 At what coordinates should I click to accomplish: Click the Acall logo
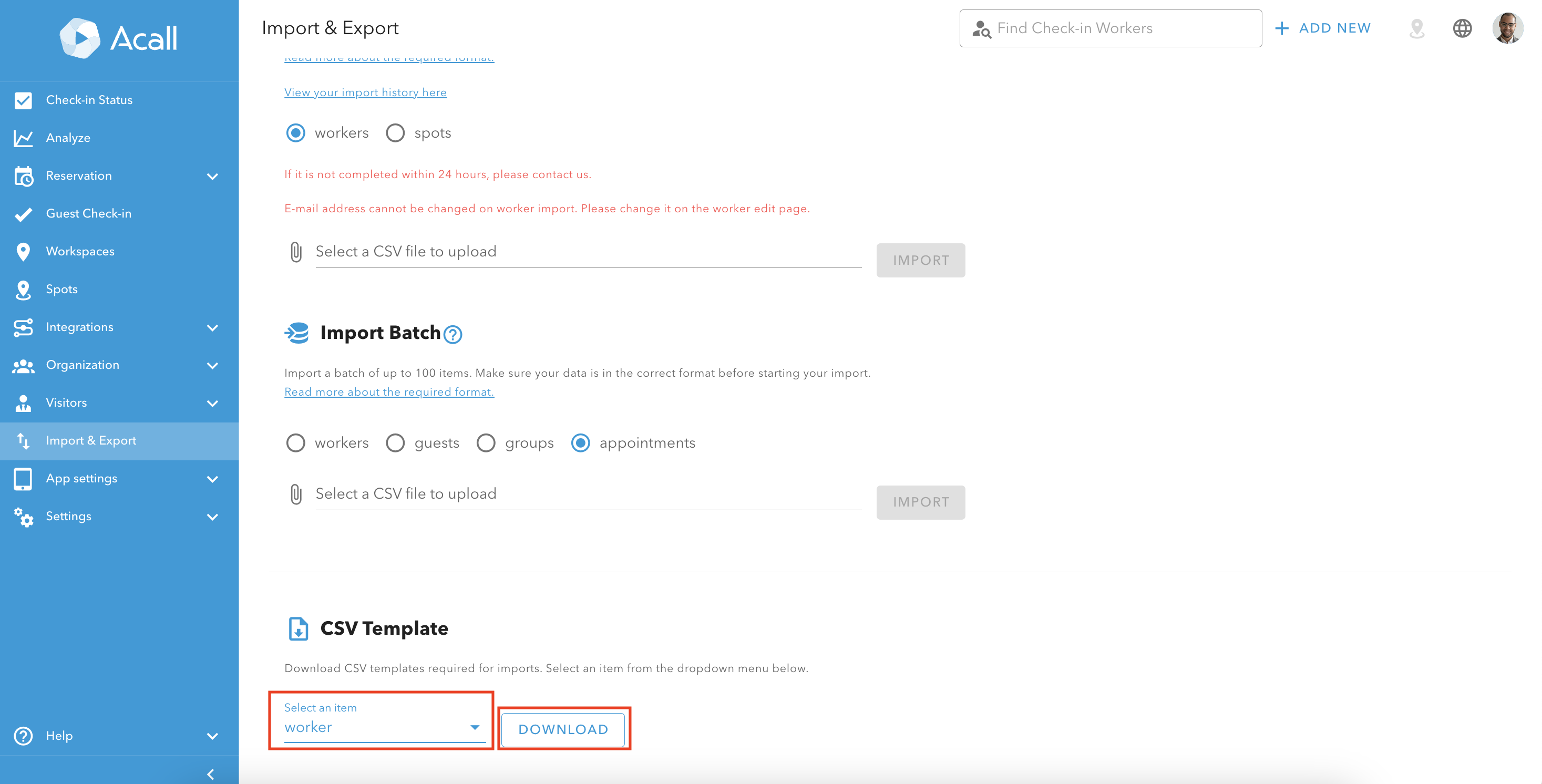(119, 38)
